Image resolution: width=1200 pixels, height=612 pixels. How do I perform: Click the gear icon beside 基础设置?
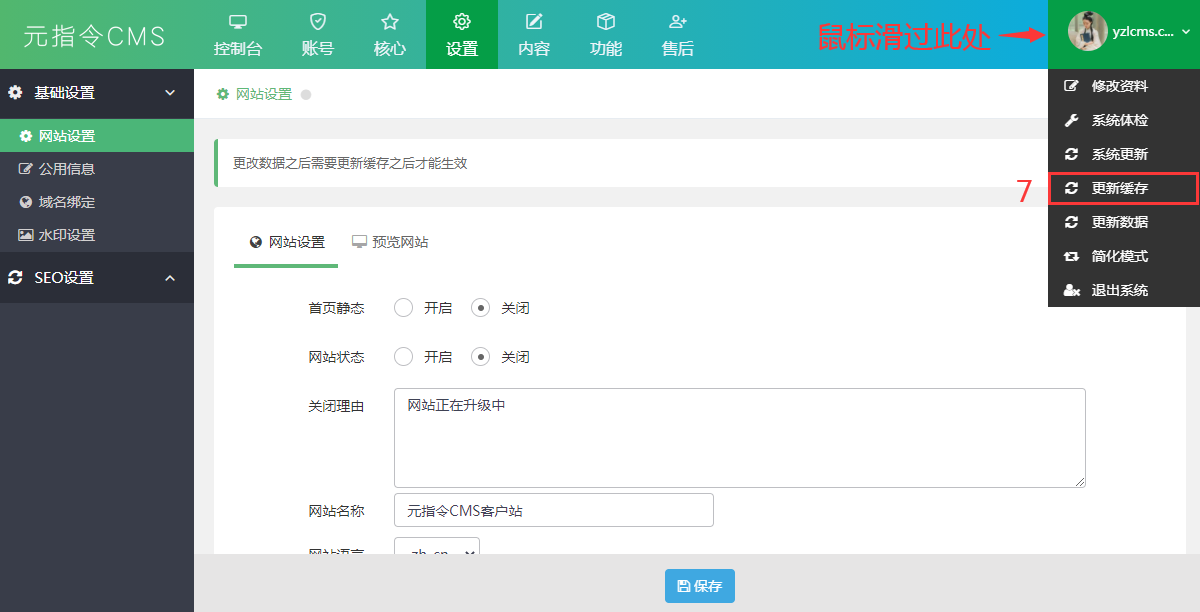pos(15,92)
